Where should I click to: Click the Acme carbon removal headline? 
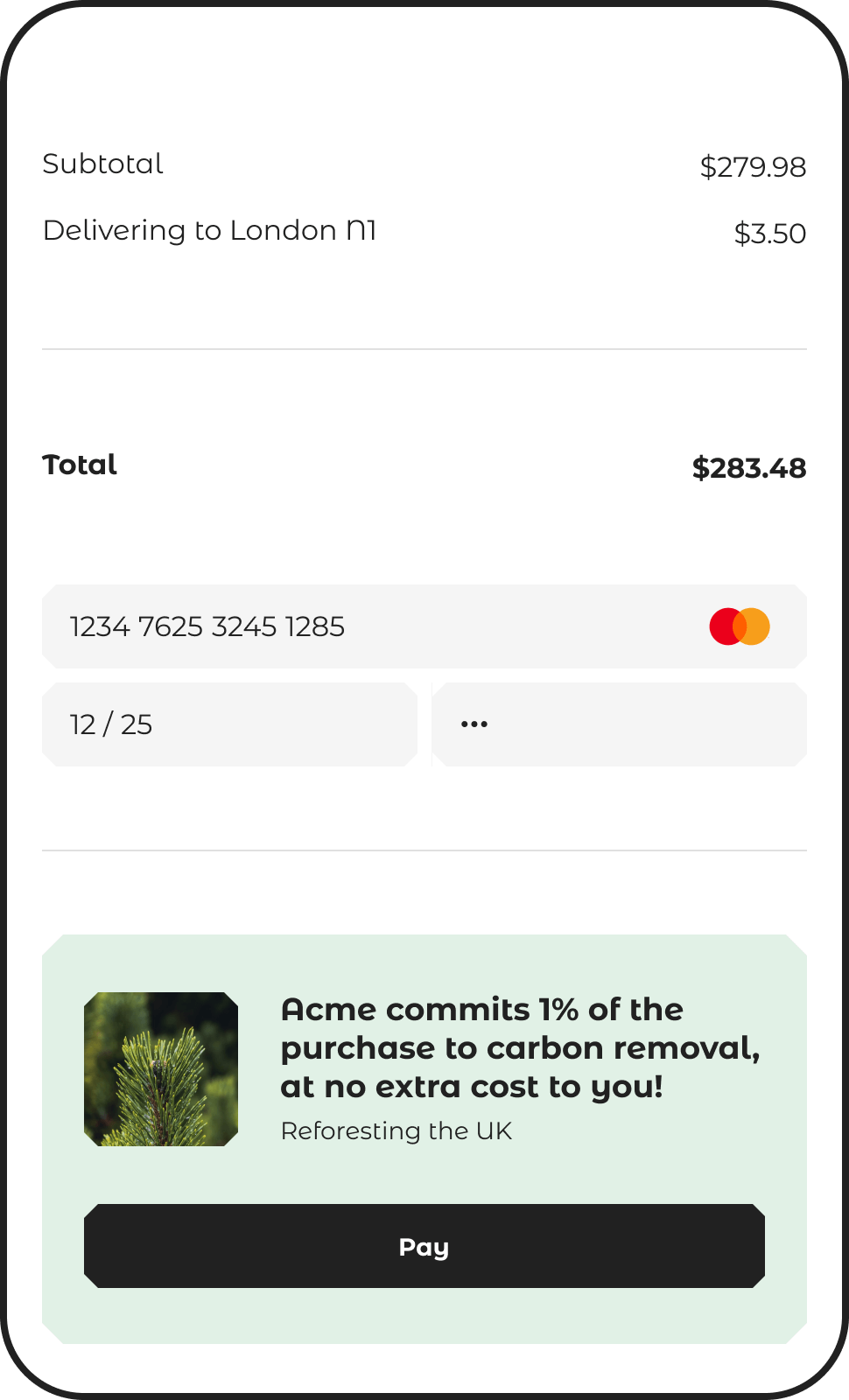click(520, 1047)
